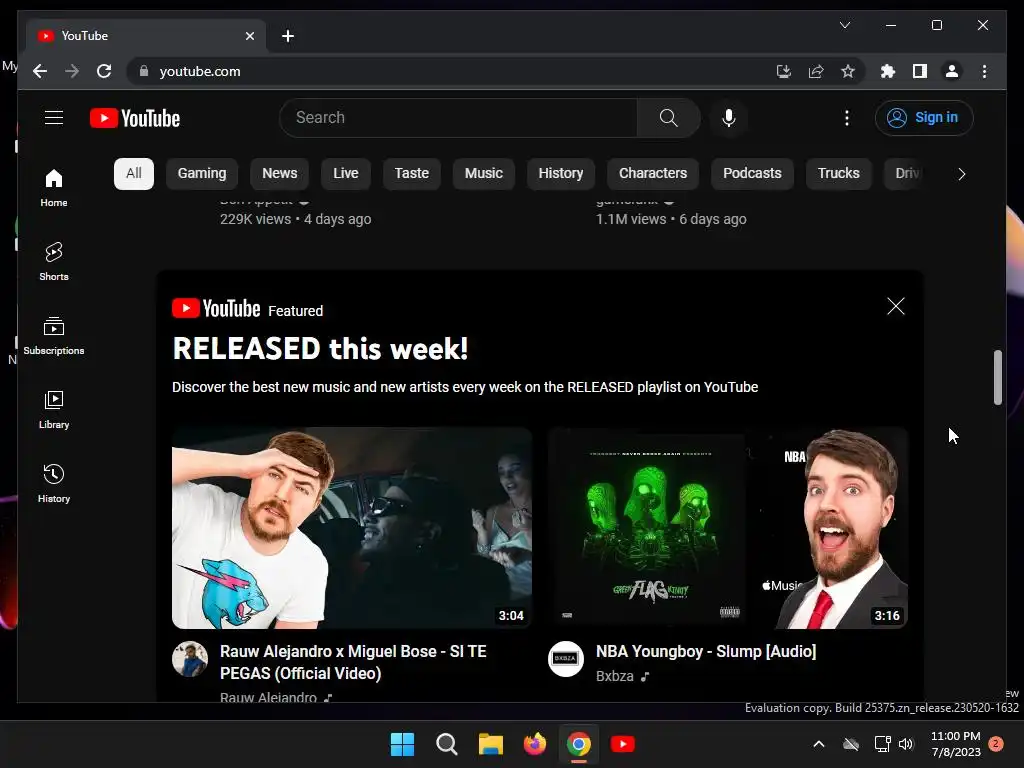This screenshot has width=1024, height=768.
Task: Click the share page icon in address bar
Action: 816,71
